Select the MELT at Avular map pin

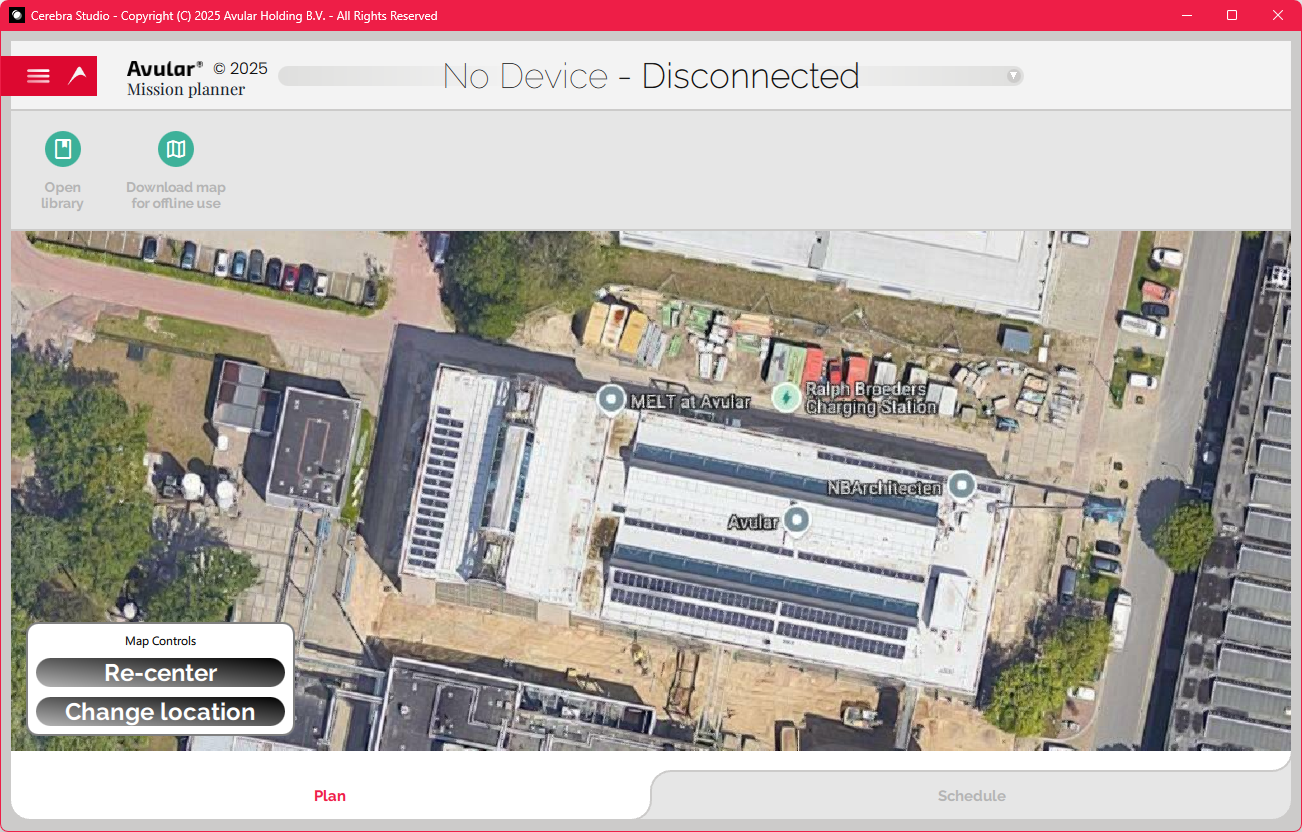click(611, 400)
